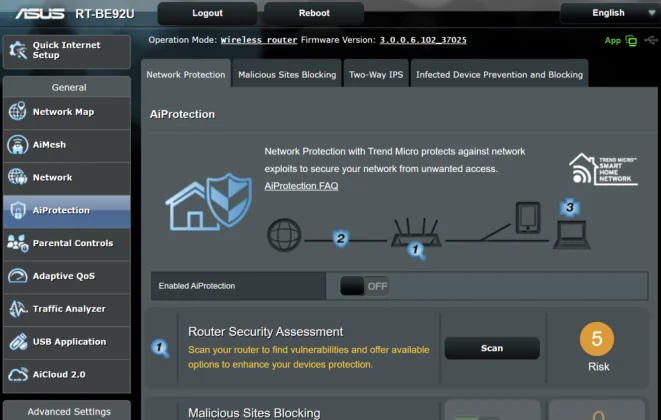The width and height of the screenshot is (661, 420).
Task: Select Network Map in the sidebar
Action: click(x=67, y=112)
